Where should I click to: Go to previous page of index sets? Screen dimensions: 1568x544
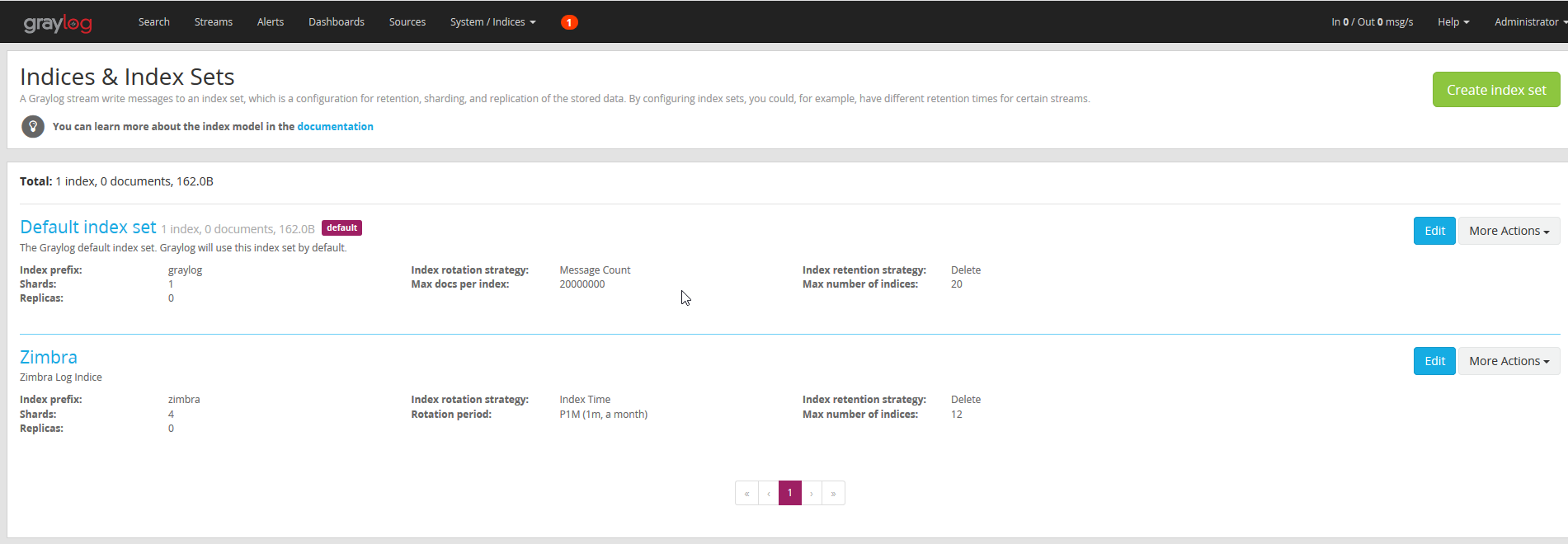pos(769,493)
